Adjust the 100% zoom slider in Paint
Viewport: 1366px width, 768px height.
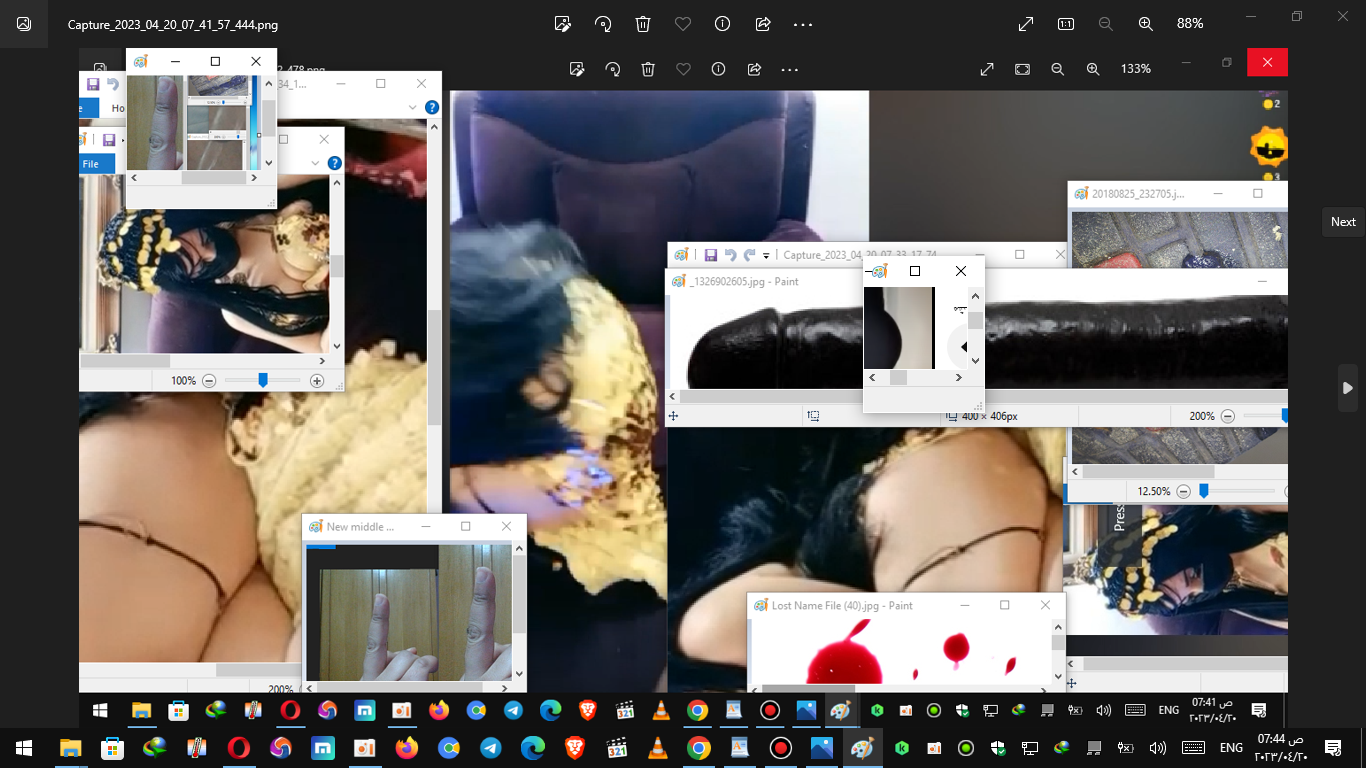[x=262, y=381]
